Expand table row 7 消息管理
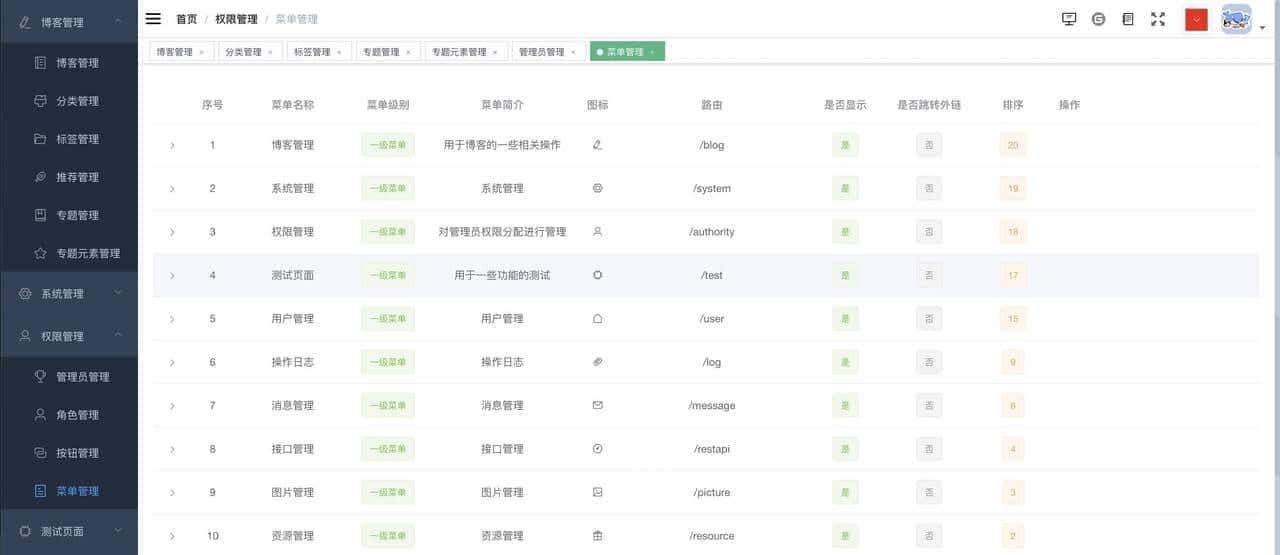1280x555 pixels. (172, 406)
